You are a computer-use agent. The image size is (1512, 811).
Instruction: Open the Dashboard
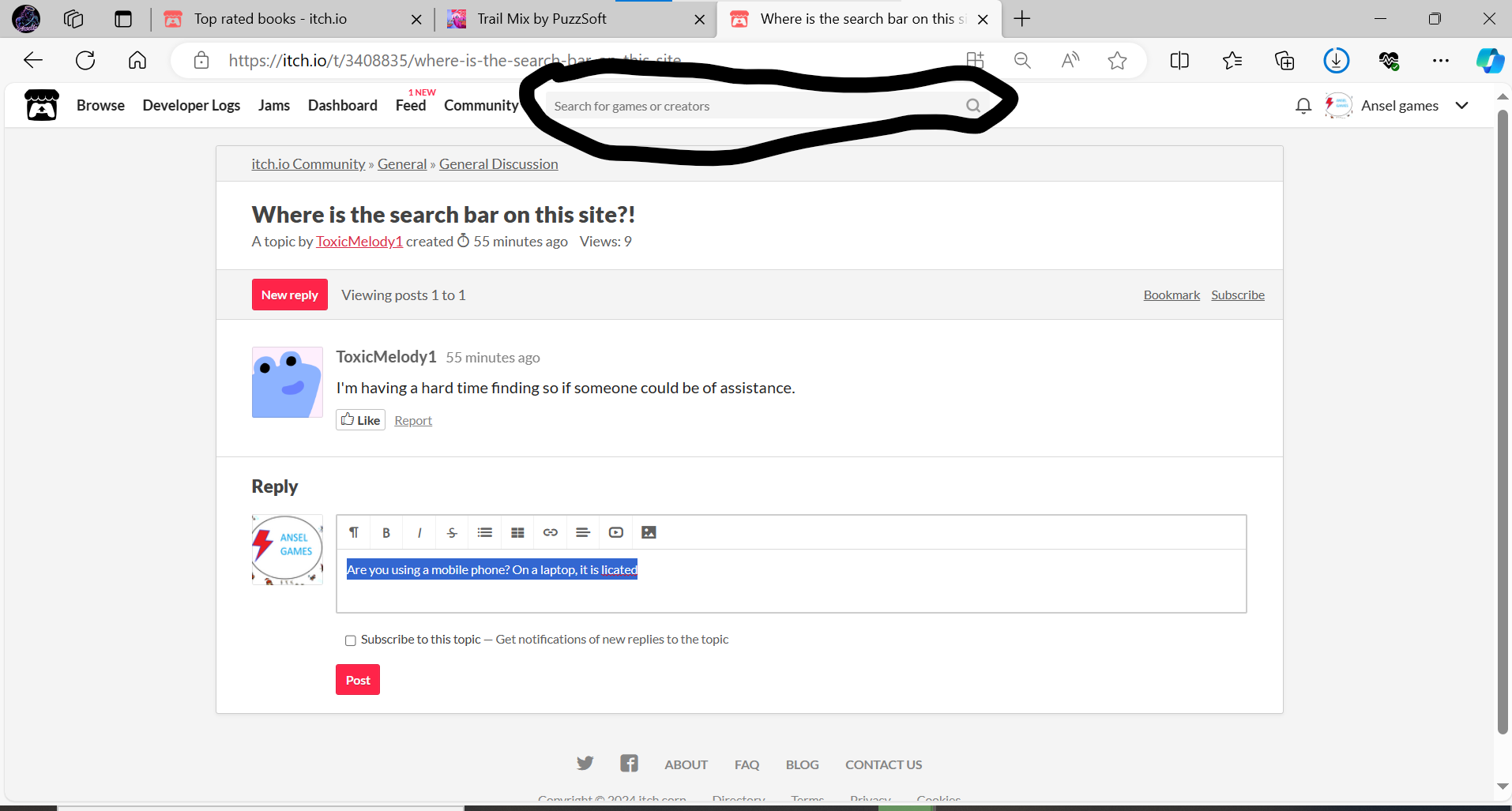pyautogui.click(x=343, y=106)
